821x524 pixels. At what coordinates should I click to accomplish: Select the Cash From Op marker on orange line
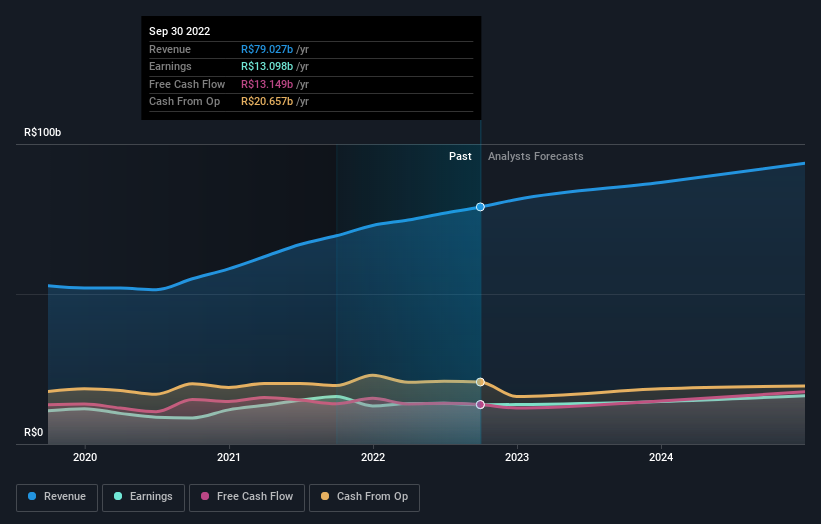pyautogui.click(x=480, y=382)
